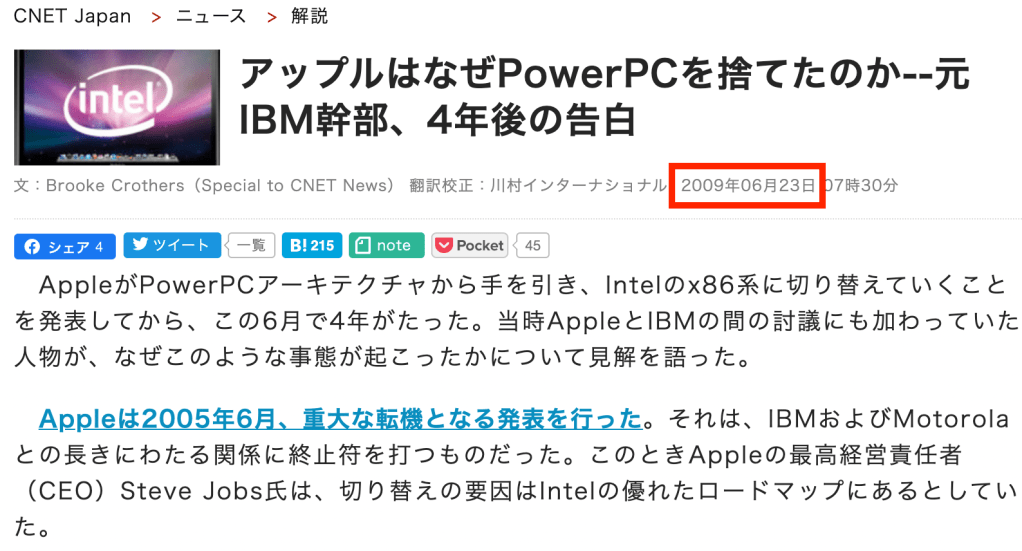Click the arrow separator after CNET Japan
The height and width of the screenshot is (551, 1022).
(x=155, y=17)
